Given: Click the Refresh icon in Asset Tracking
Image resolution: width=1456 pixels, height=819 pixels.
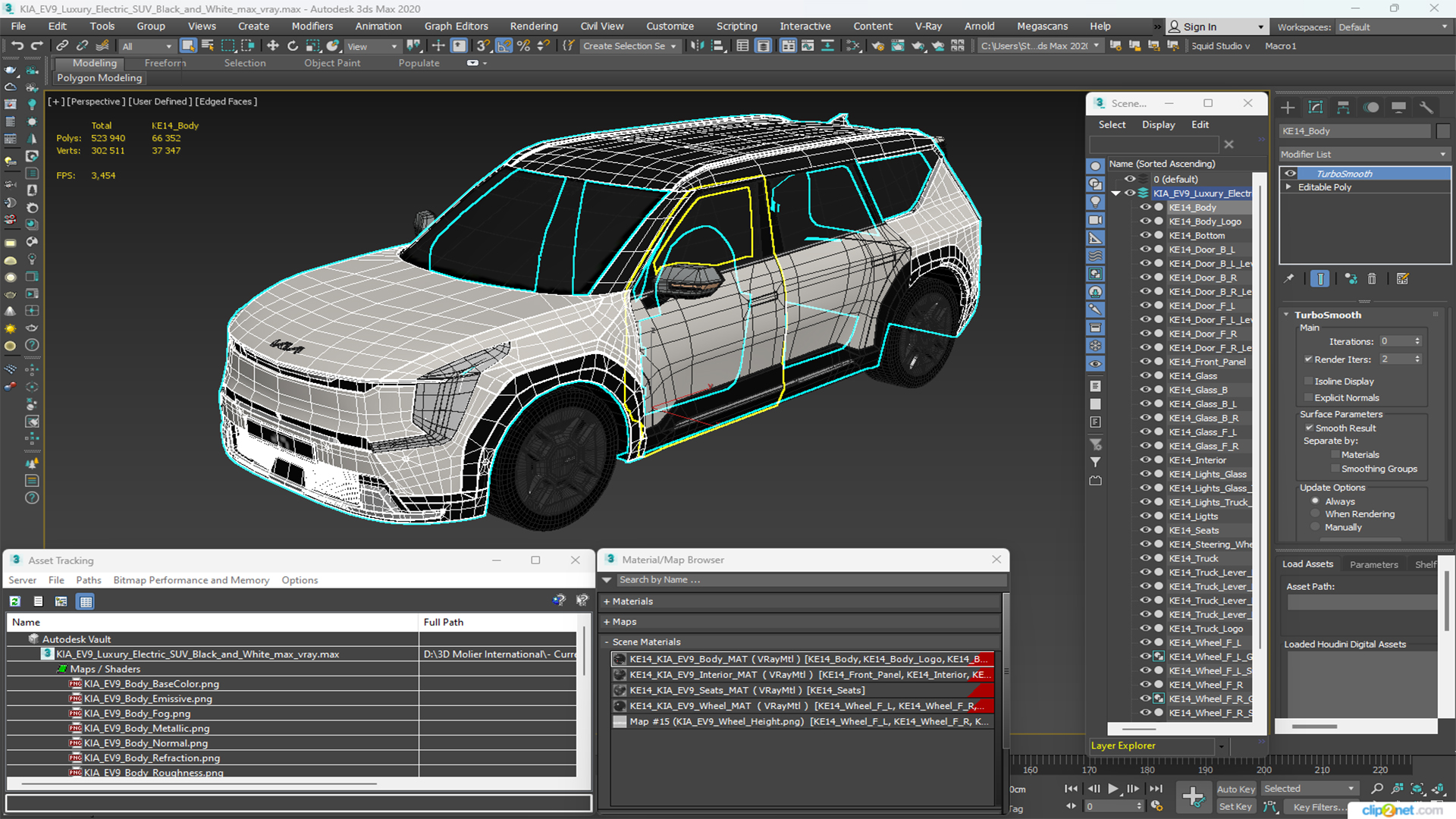Looking at the screenshot, I should point(14,601).
